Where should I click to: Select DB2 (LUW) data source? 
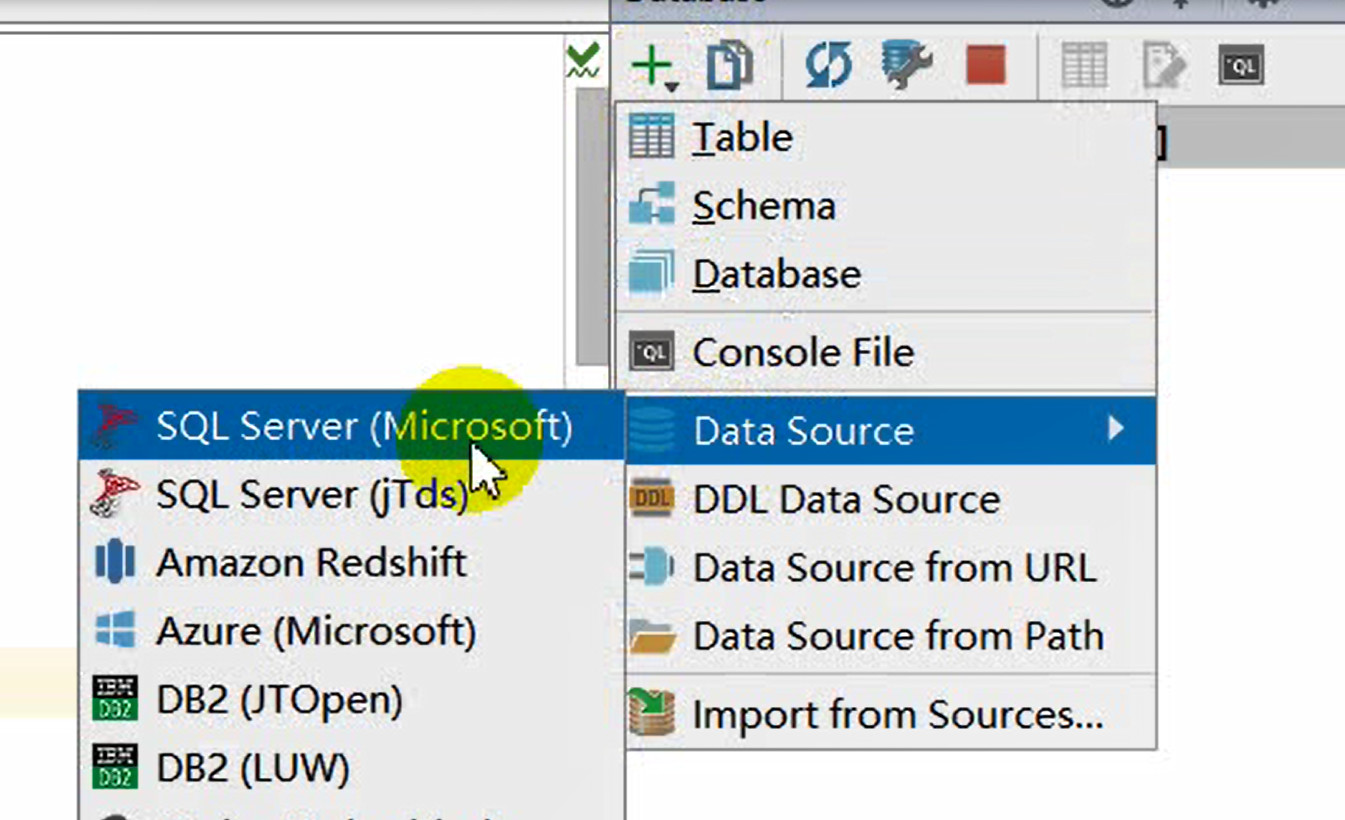(352, 768)
